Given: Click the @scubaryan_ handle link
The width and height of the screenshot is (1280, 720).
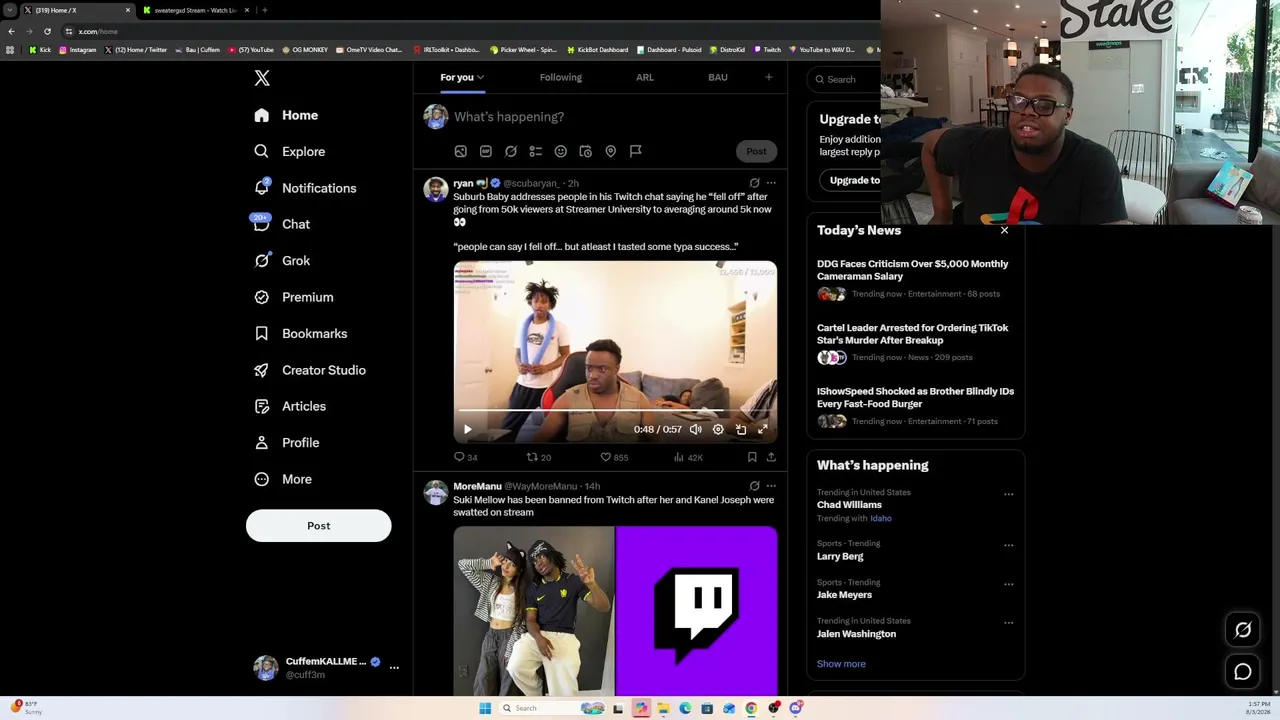Looking at the screenshot, I should tap(531, 184).
